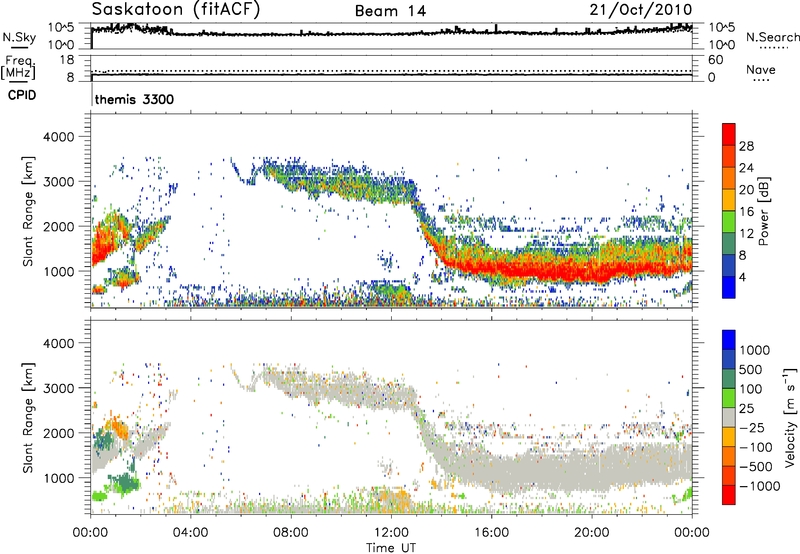Screen dimensions: 800x554
Task: Click the 'themis 3300' CPID text
Action: tap(134, 99)
